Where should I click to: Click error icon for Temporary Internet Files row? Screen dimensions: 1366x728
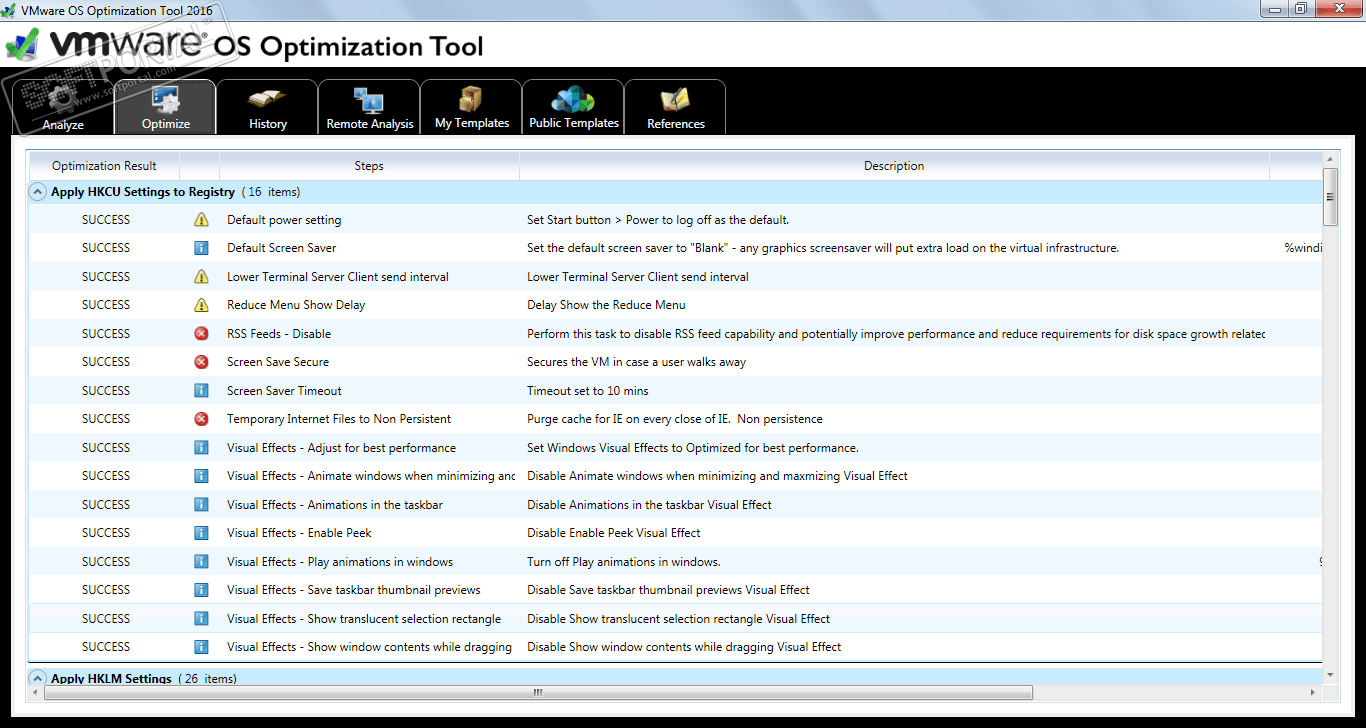201,419
